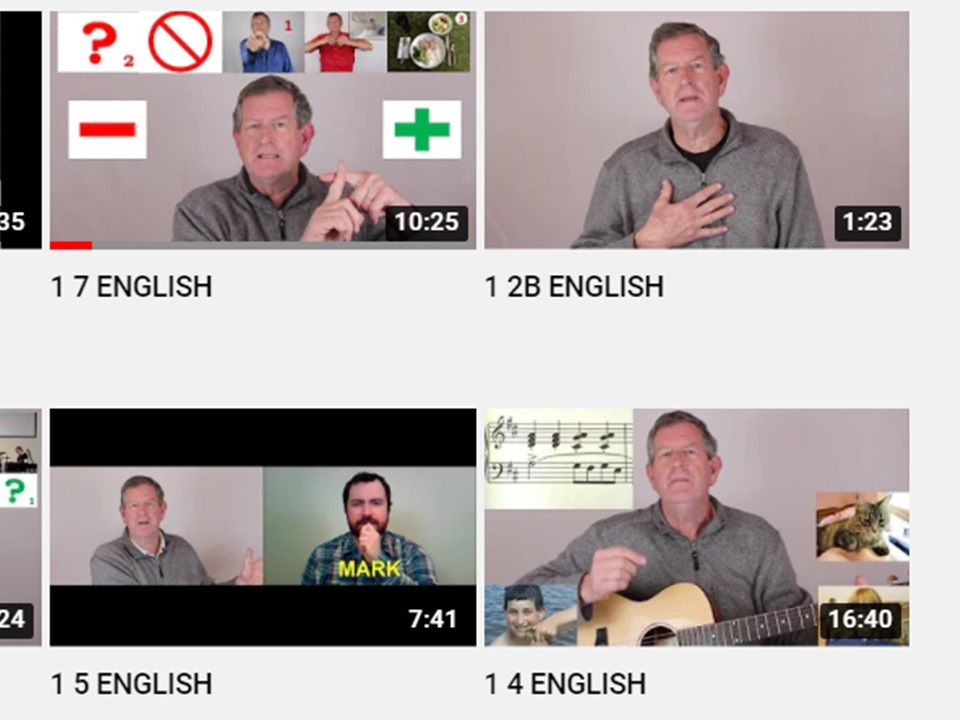Image resolution: width=960 pixels, height=720 pixels.
Task: Click the cat picture in 1 4 ENGLISH thumbnail
Action: point(863,527)
